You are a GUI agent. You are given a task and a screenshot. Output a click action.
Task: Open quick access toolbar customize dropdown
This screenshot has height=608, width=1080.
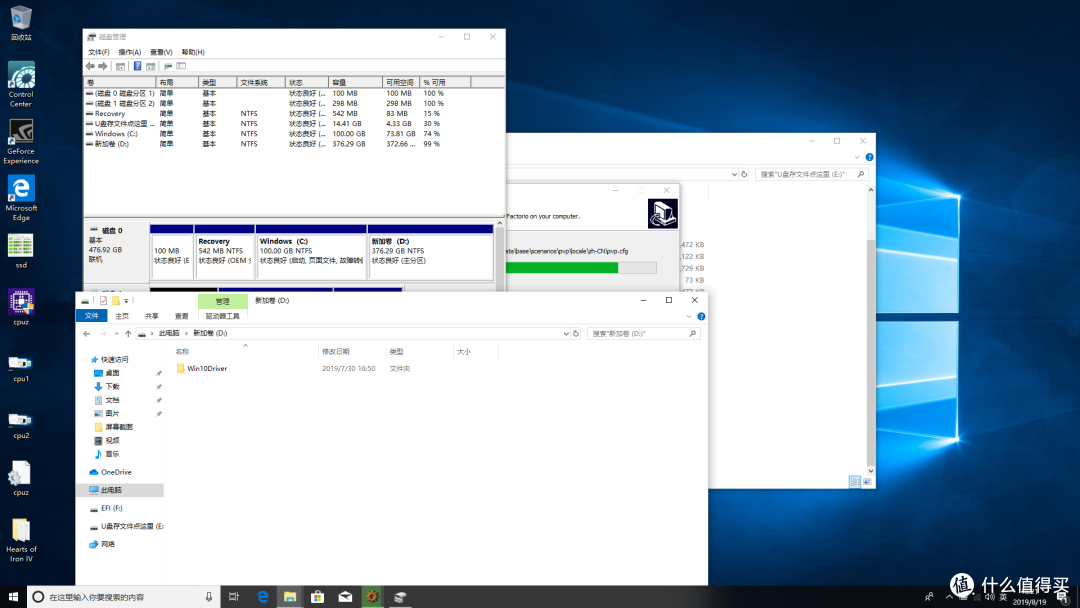point(126,301)
